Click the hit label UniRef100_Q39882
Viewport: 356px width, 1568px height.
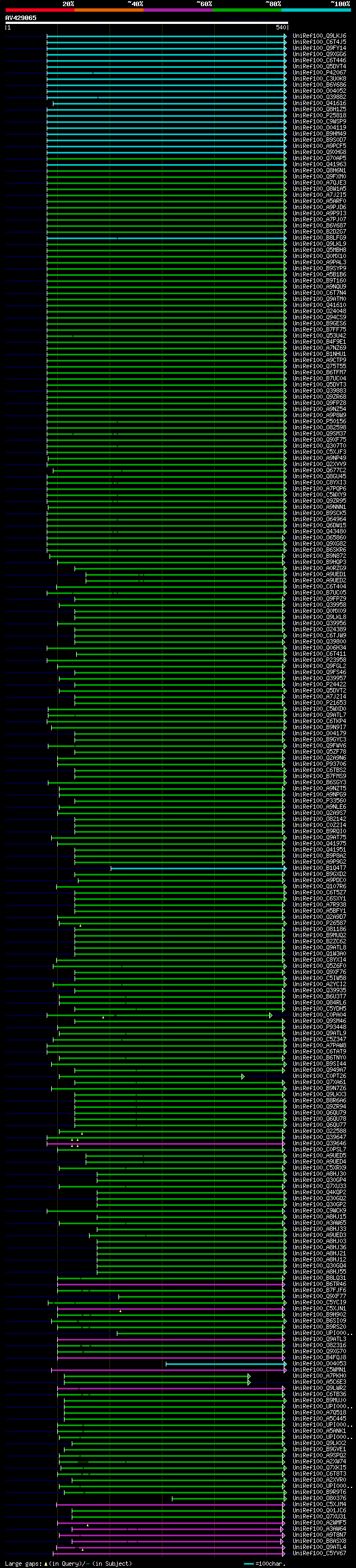click(319, 97)
